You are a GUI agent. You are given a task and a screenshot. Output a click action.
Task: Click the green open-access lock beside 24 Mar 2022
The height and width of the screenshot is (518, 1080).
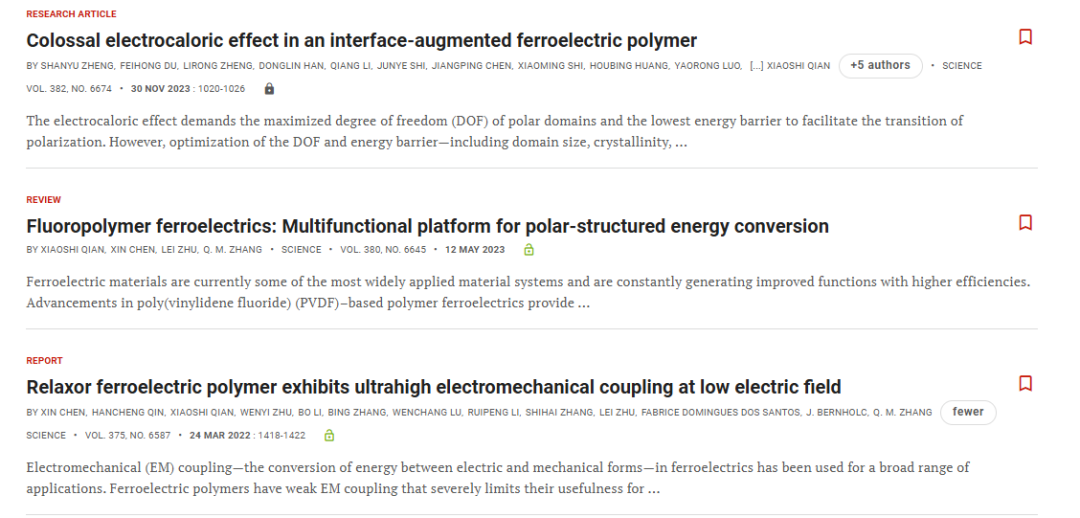click(x=329, y=435)
